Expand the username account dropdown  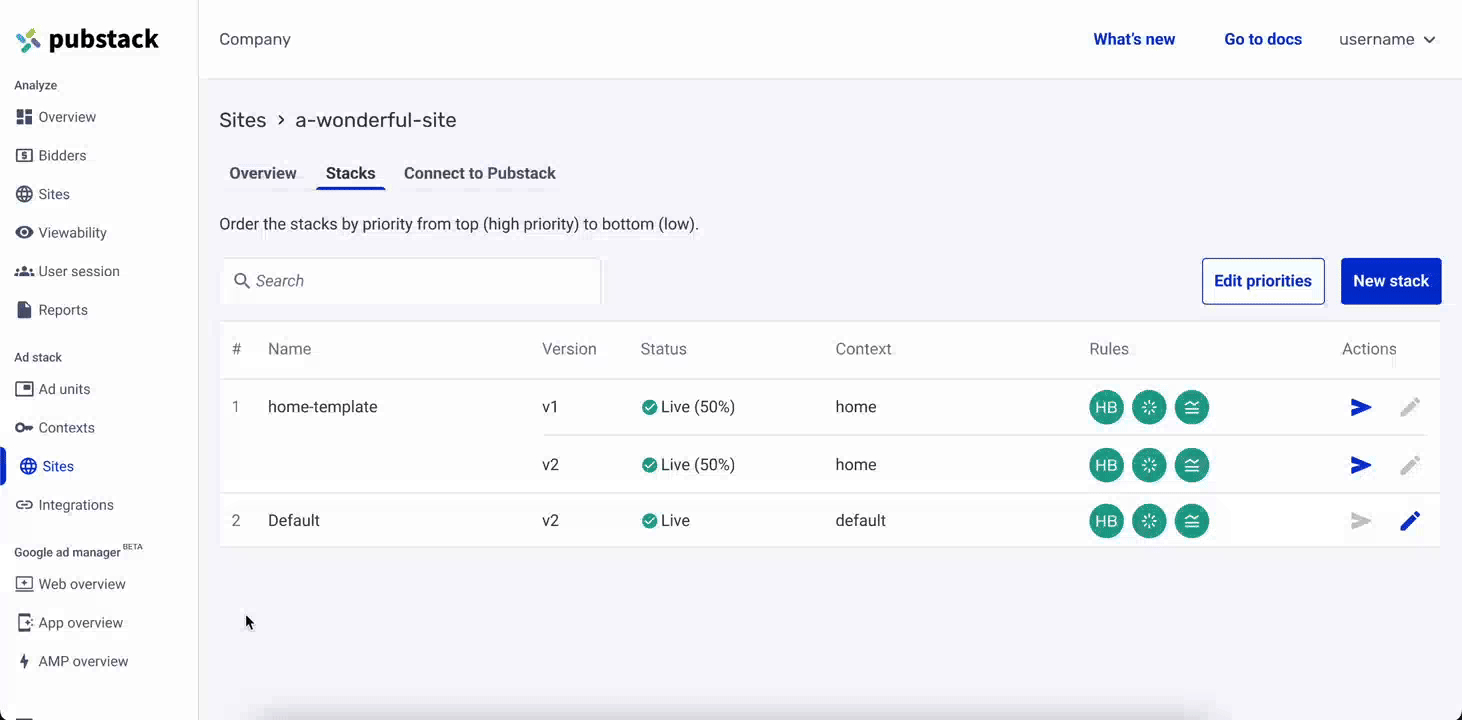[1387, 40]
